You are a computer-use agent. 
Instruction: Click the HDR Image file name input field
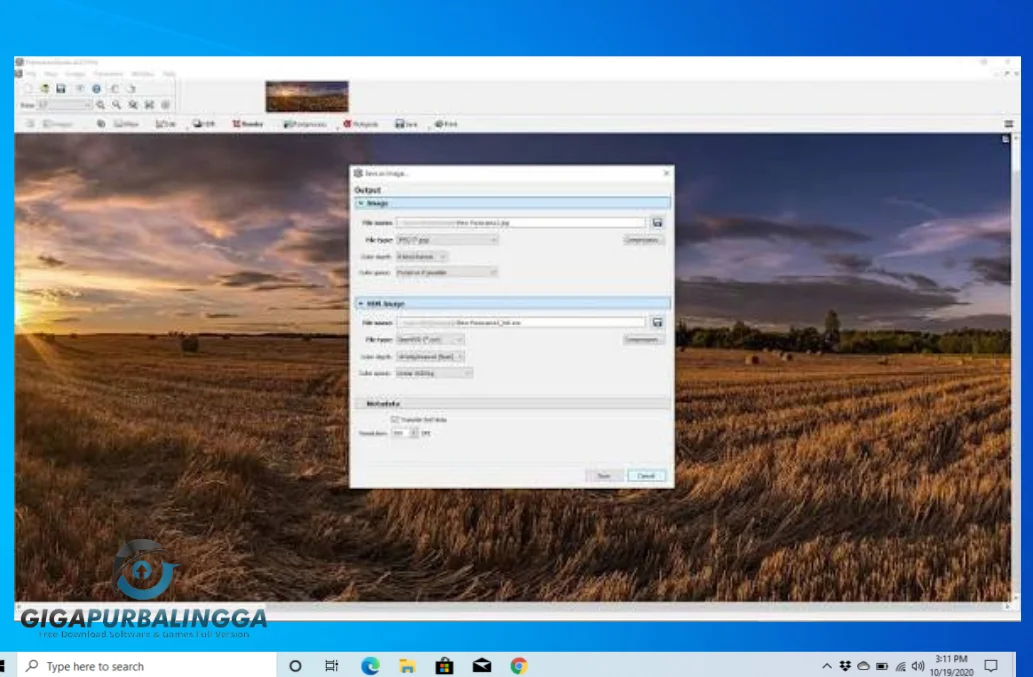click(521, 323)
